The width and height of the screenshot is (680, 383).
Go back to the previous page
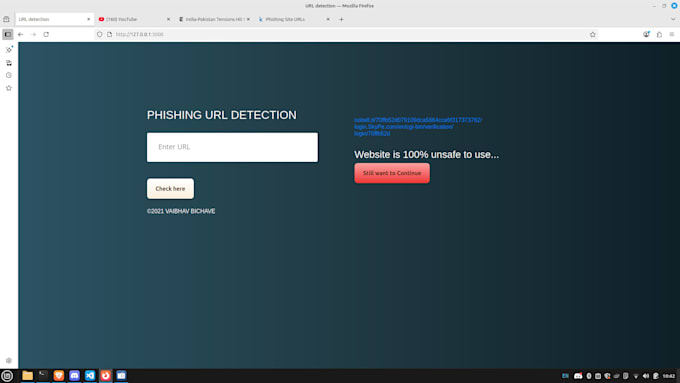tap(21, 34)
